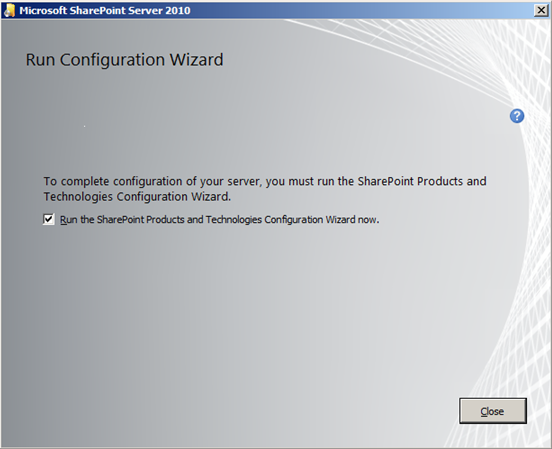Click the word 'SharePoint Products and' in the paragraph
Image resolution: width=552 pixels, height=449 pixels.
click(x=422, y=181)
